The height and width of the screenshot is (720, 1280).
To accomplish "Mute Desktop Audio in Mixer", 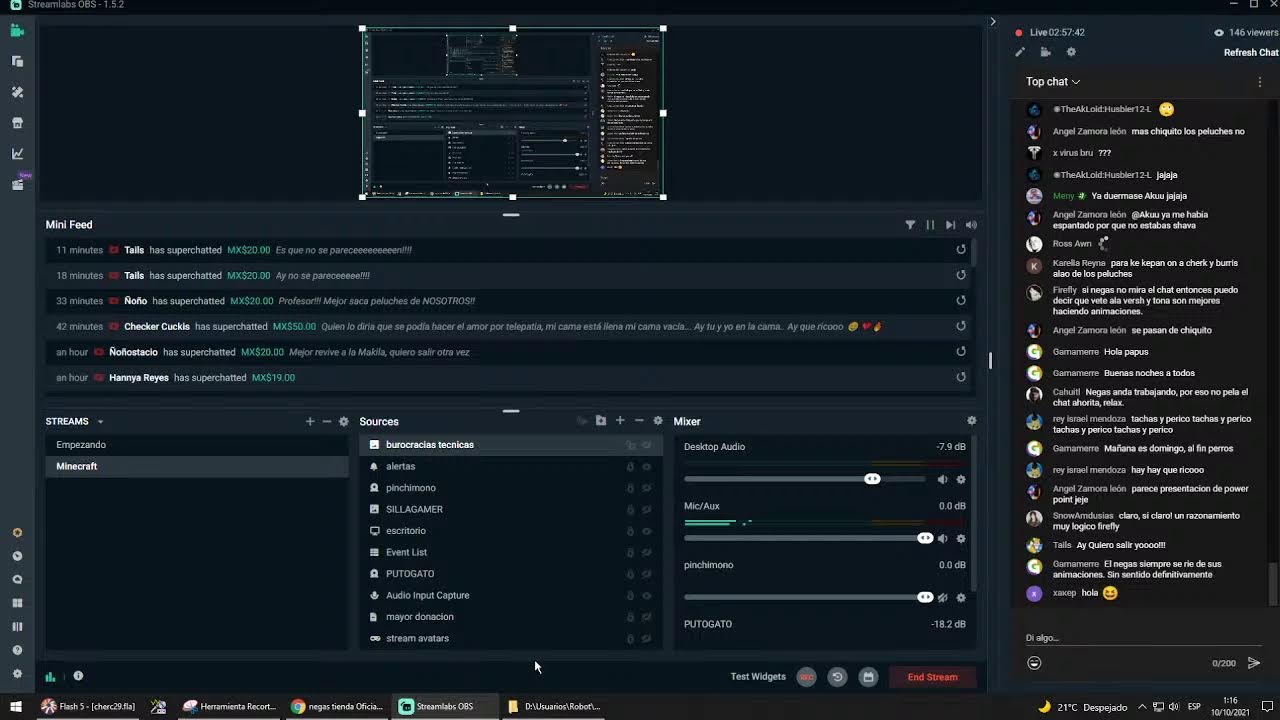I will click(x=942, y=479).
